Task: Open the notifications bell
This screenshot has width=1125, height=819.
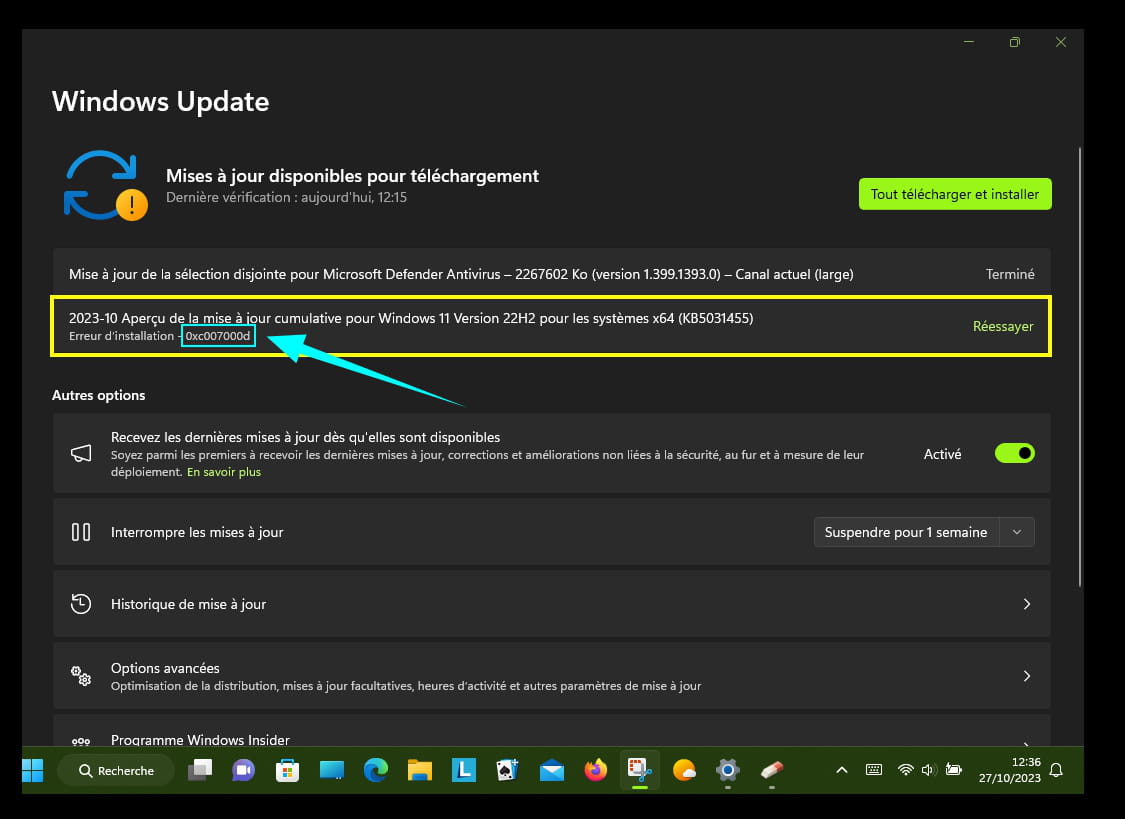Action: coord(1056,770)
